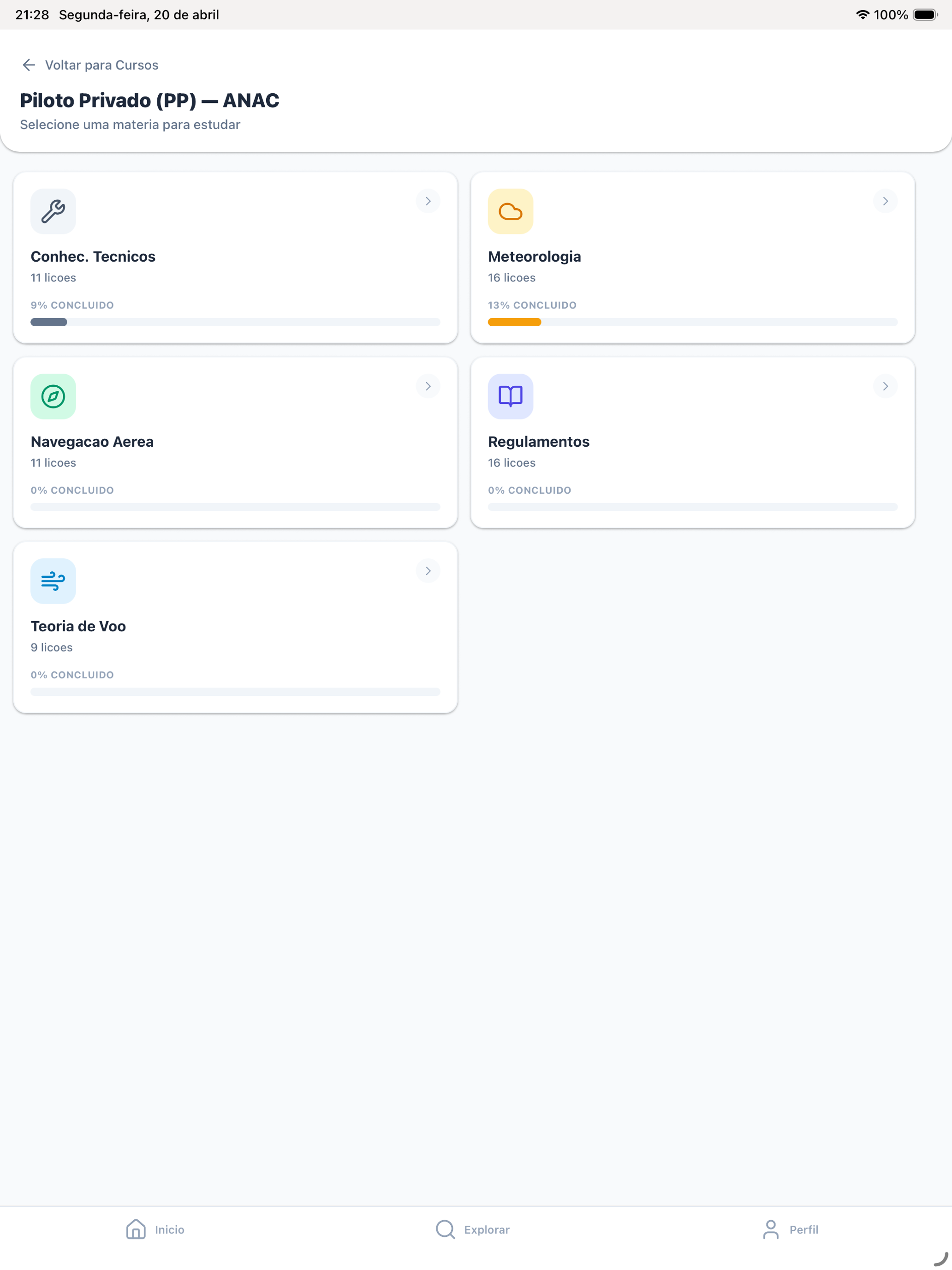Click the Perfil person icon
Image resolution: width=952 pixels, height=1270 pixels.
coord(771,1229)
